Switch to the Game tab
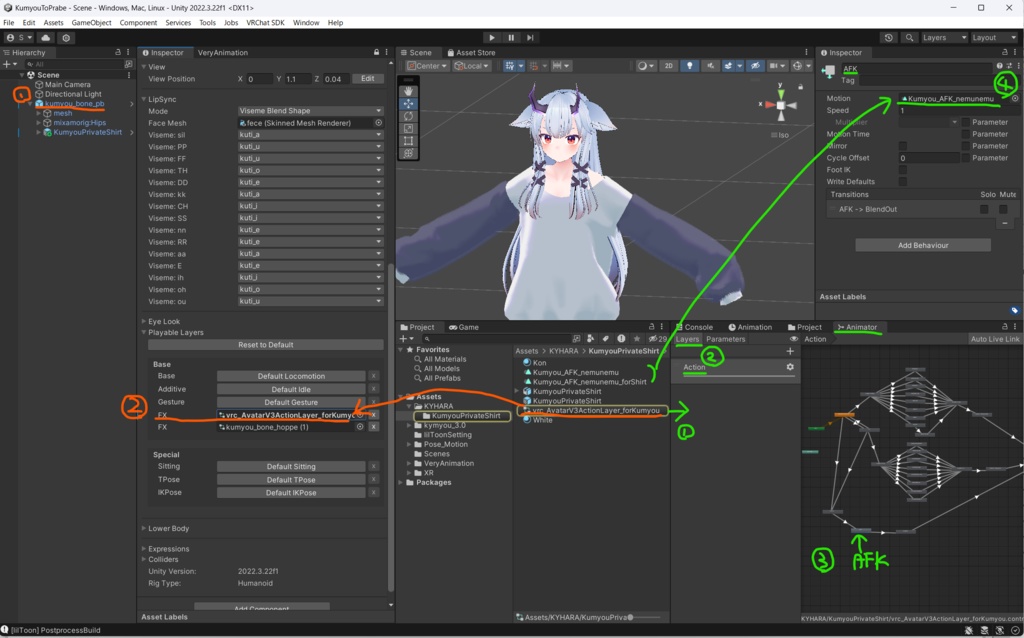 click(464, 327)
